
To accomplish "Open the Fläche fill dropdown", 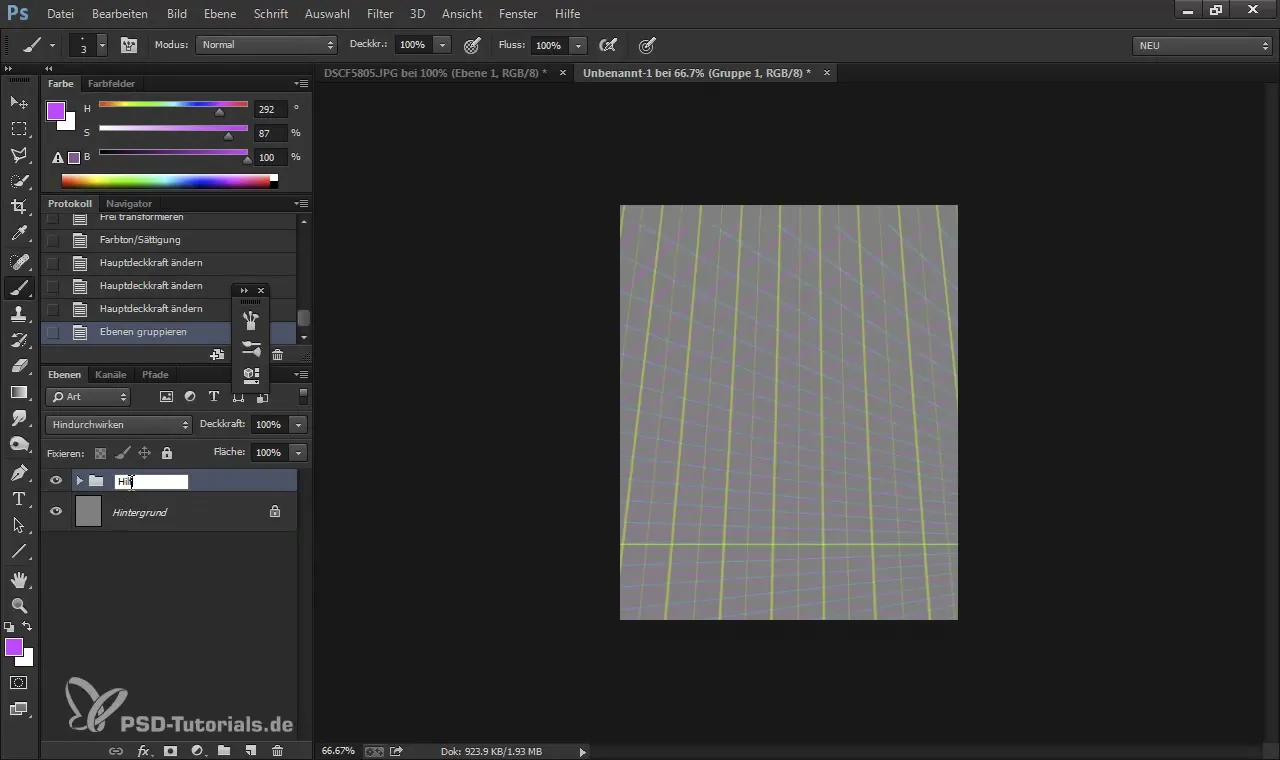I will tap(298, 453).
